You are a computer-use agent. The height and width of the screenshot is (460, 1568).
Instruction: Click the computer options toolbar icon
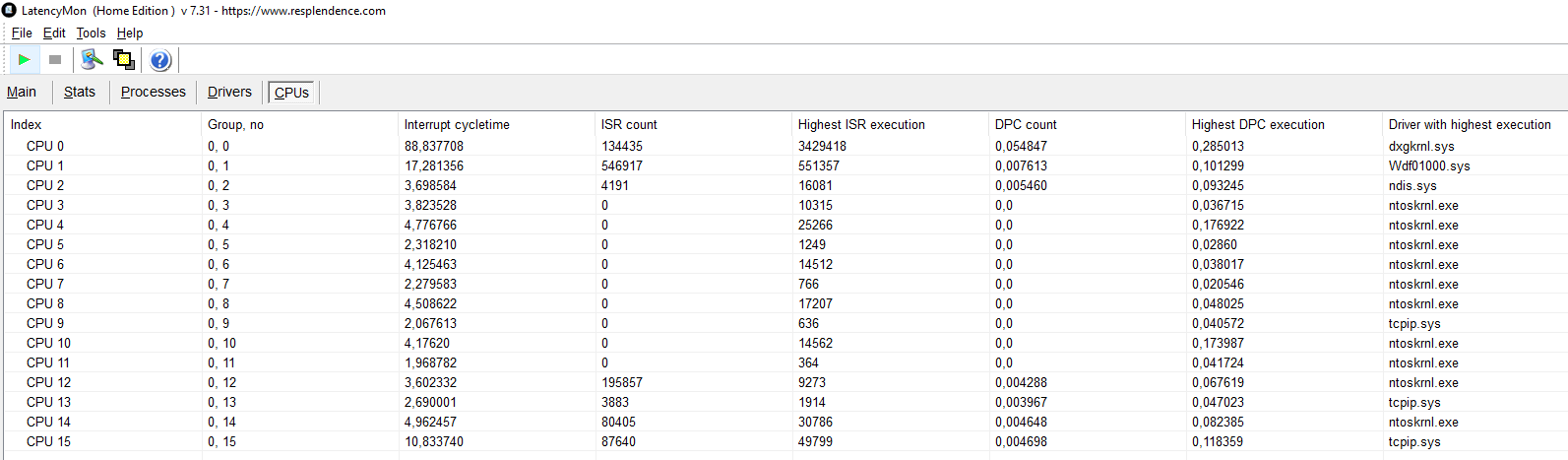(92, 60)
